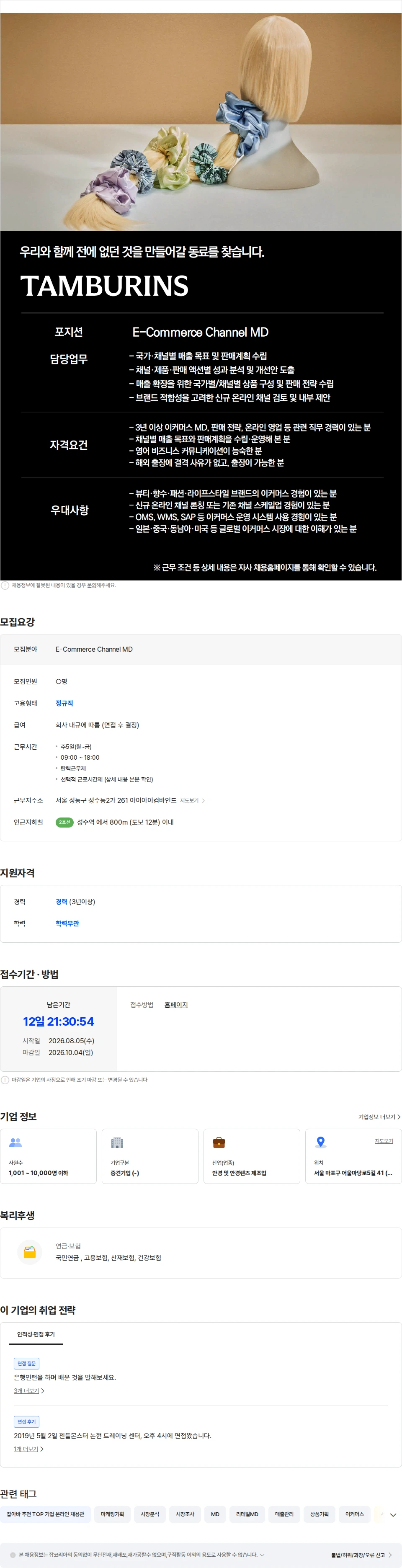This screenshot has height=1568, width=402.
Task: Click the info icon beside 마감일은 기업의 사정으로
Action: click(x=5, y=1080)
